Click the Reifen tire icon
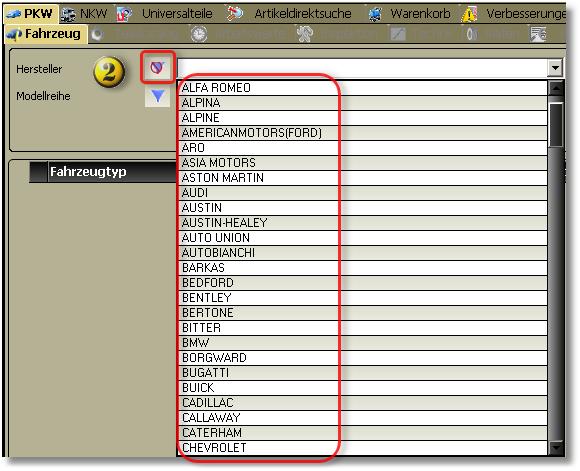Image resolution: width=580 pixels, height=471 pixels. click(472, 34)
